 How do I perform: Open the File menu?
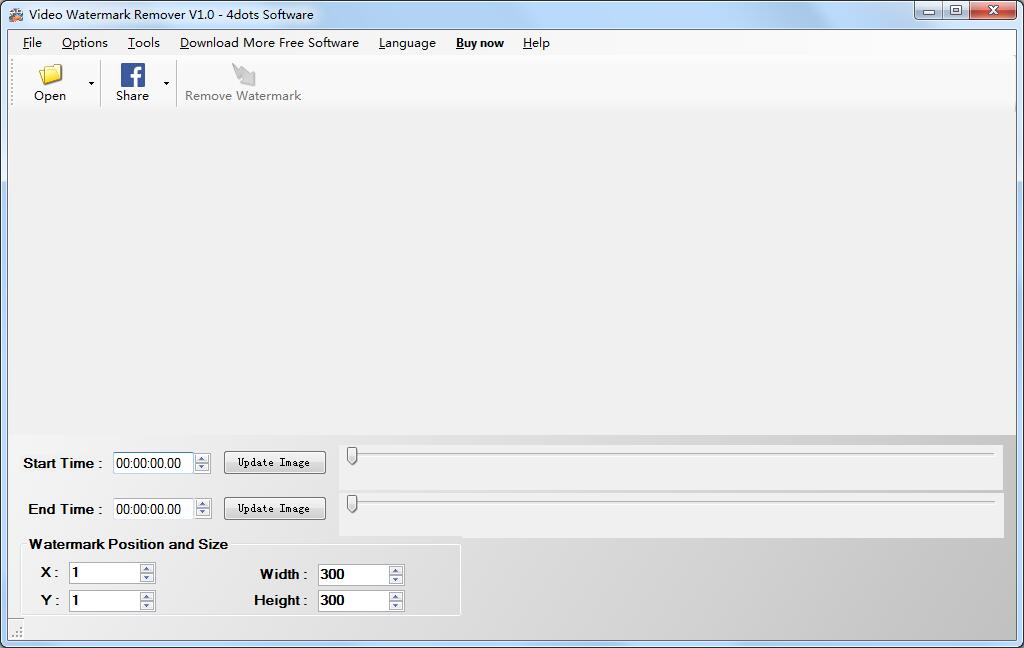pos(32,43)
